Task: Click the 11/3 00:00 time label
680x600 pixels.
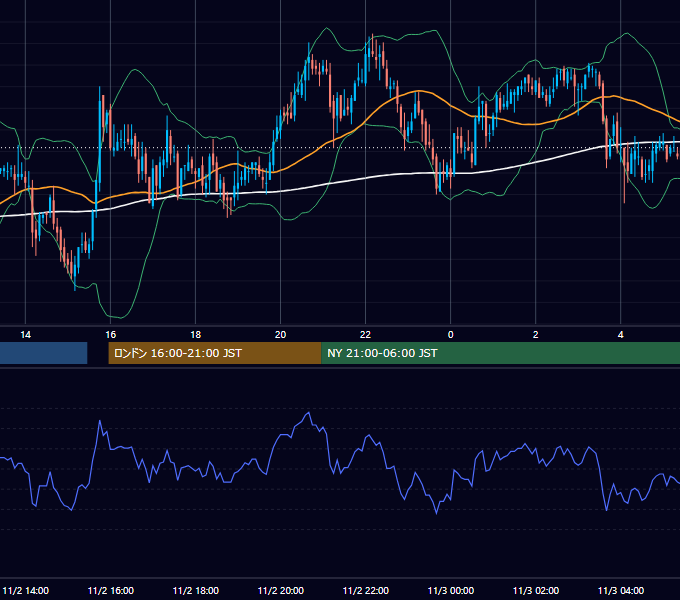Action: (x=451, y=590)
